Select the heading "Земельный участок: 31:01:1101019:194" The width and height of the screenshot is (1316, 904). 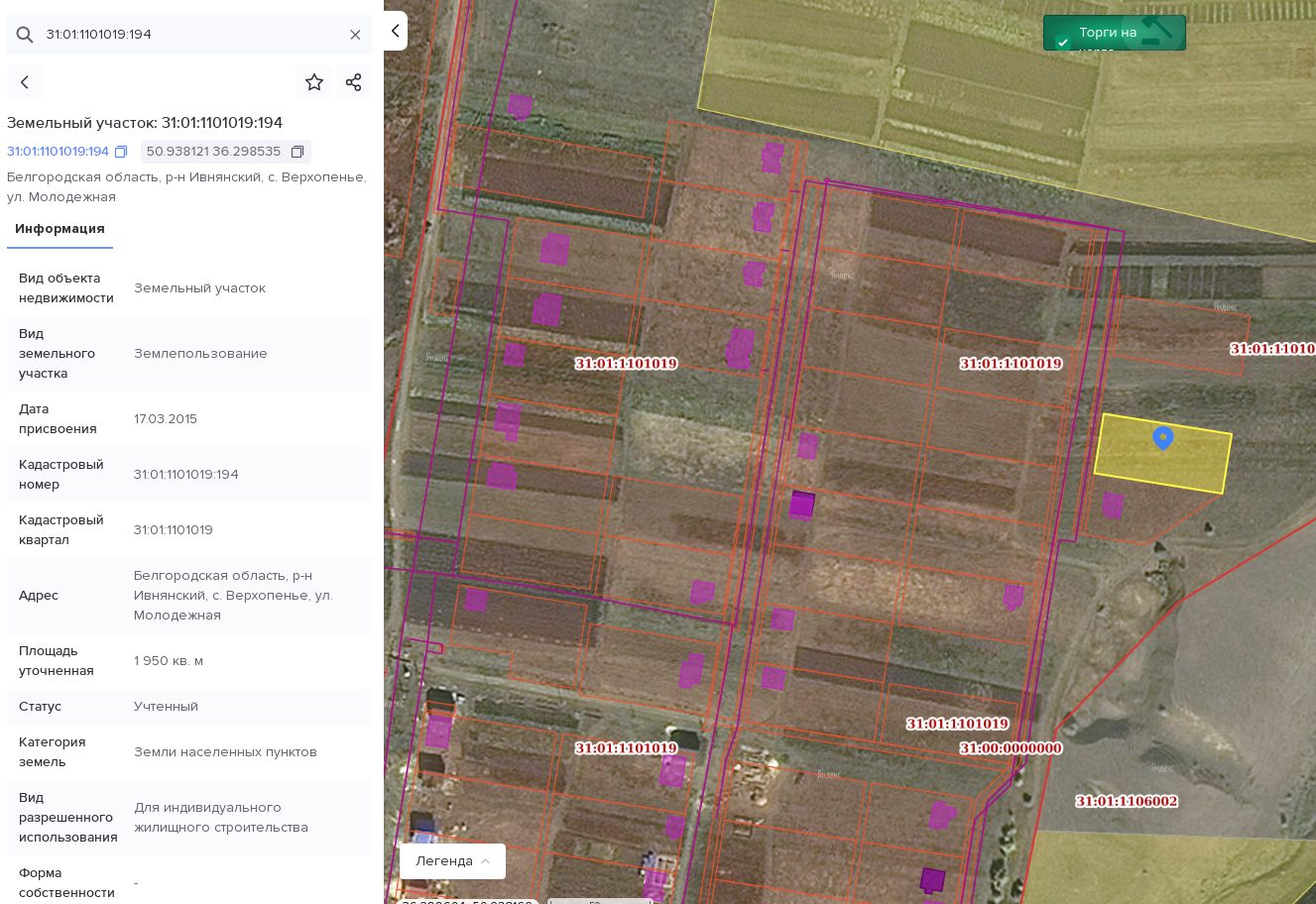click(x=145, y=123)
